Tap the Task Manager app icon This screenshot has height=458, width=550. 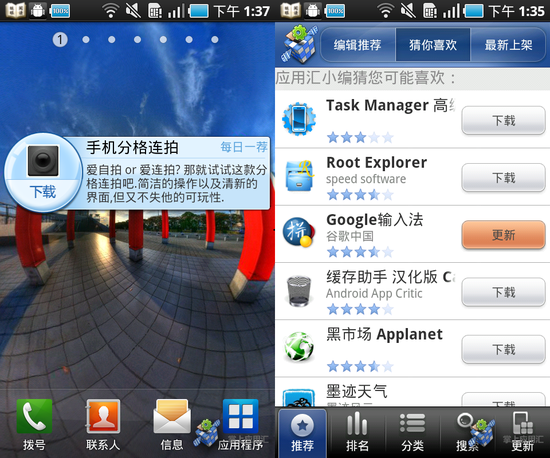tap(299, 119)
